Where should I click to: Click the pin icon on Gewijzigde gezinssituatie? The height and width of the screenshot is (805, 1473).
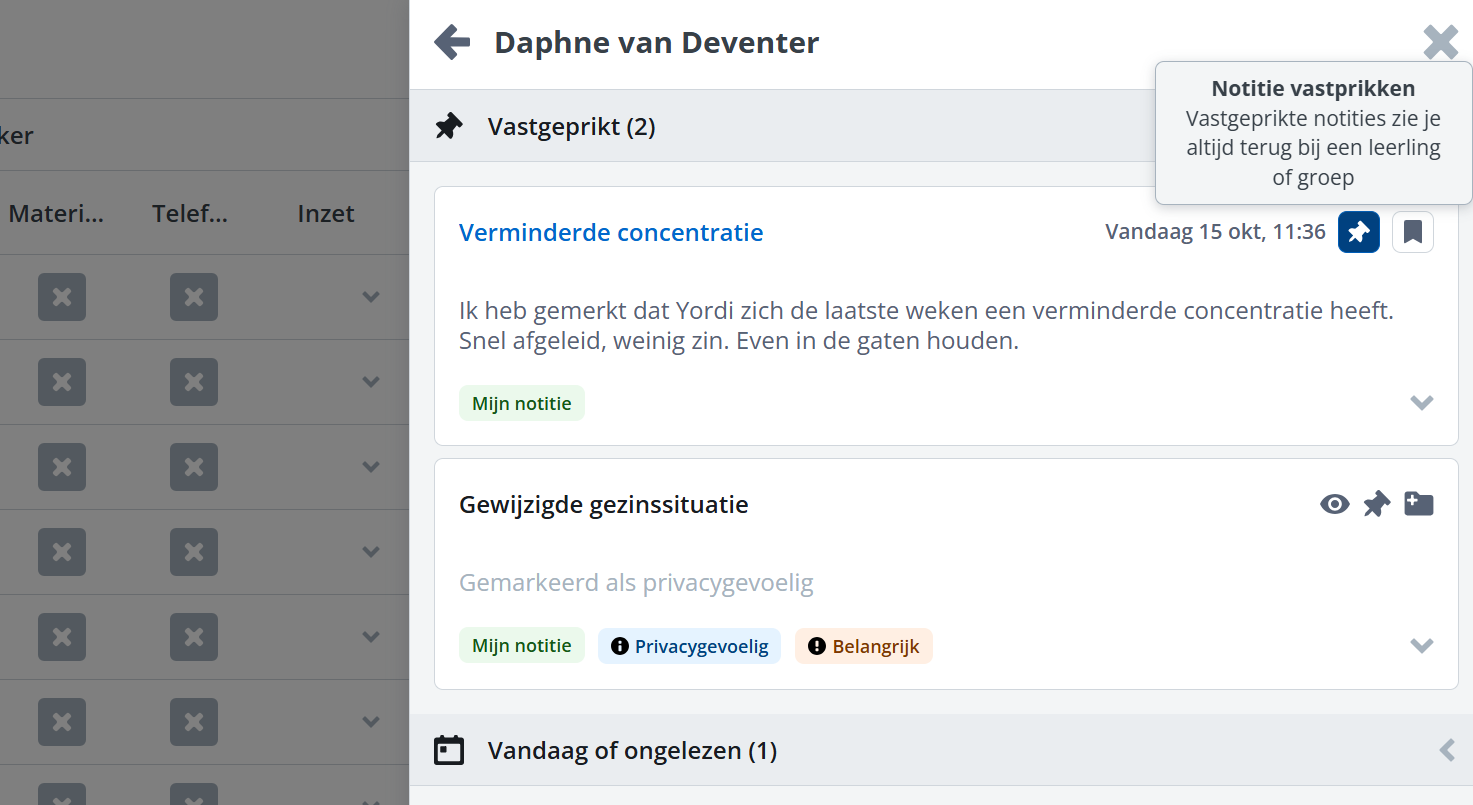(x=1377, y=504)
